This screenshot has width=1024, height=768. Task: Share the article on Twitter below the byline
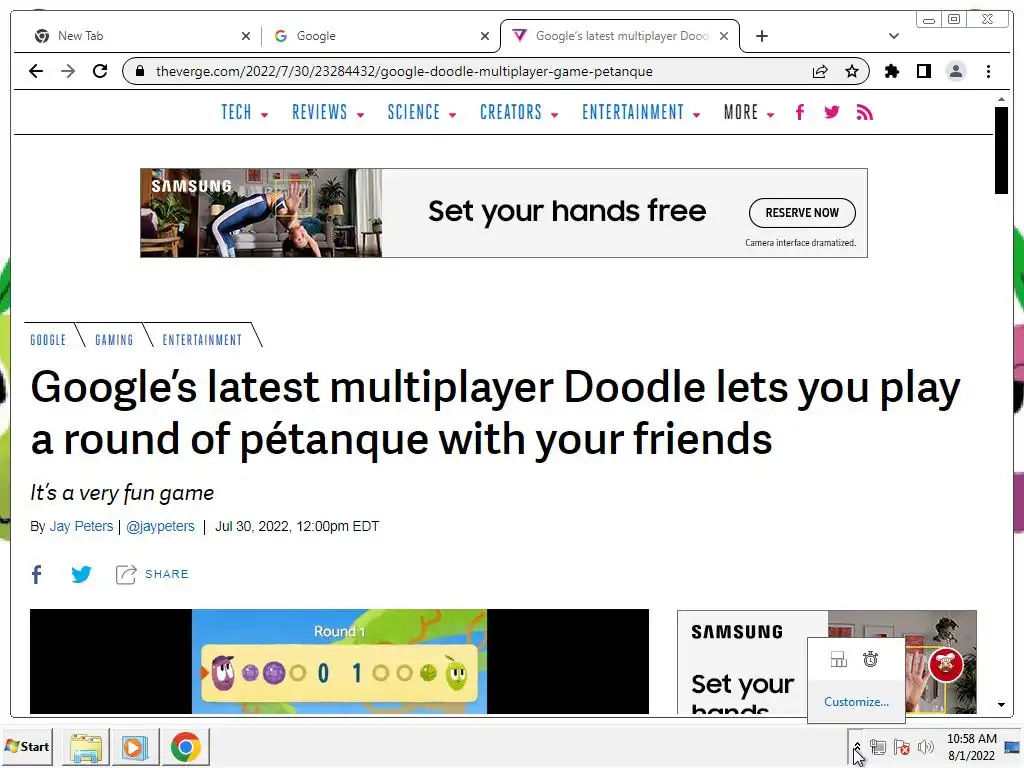(x=81, y=574)
